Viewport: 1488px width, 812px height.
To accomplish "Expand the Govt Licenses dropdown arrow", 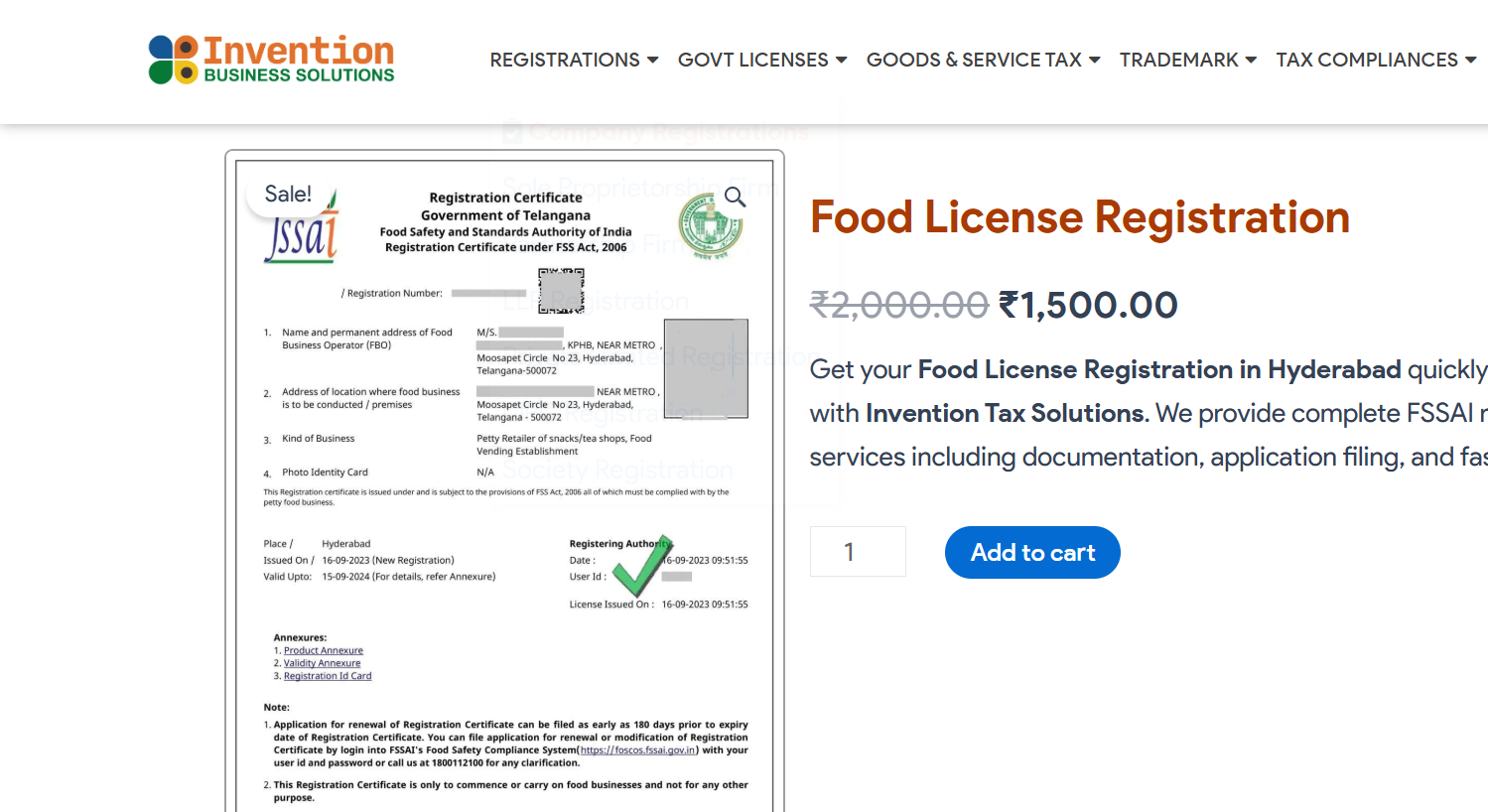I will pos(841,61).
